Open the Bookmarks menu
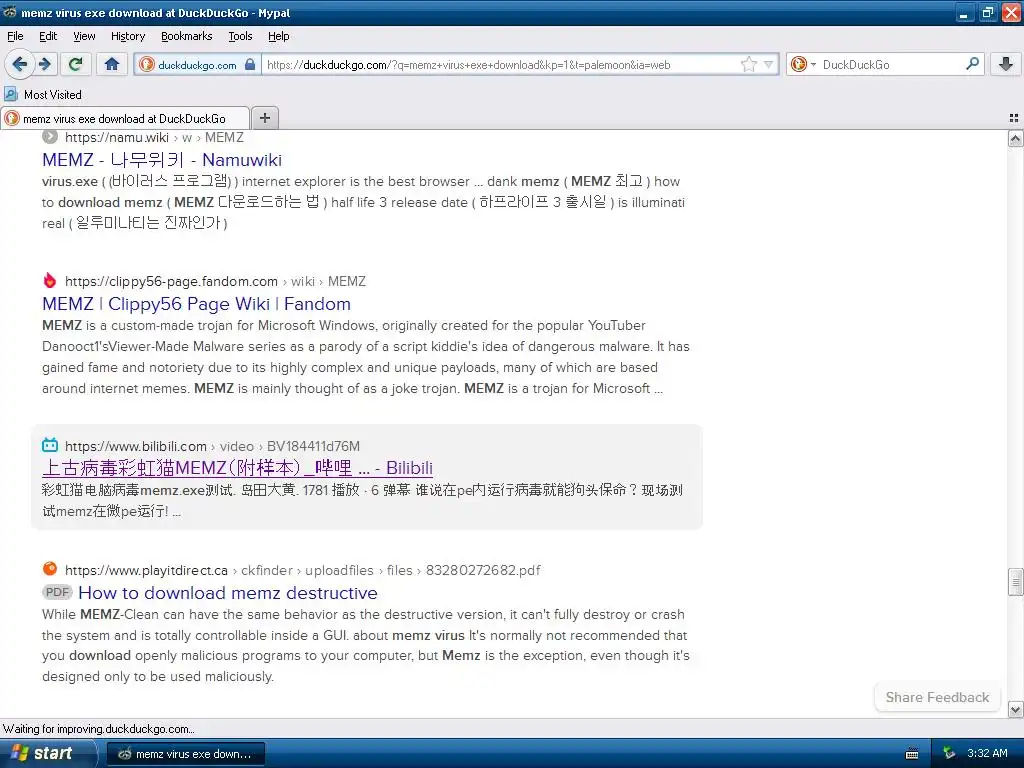The image size is (1024, 768). pos(186,36)
